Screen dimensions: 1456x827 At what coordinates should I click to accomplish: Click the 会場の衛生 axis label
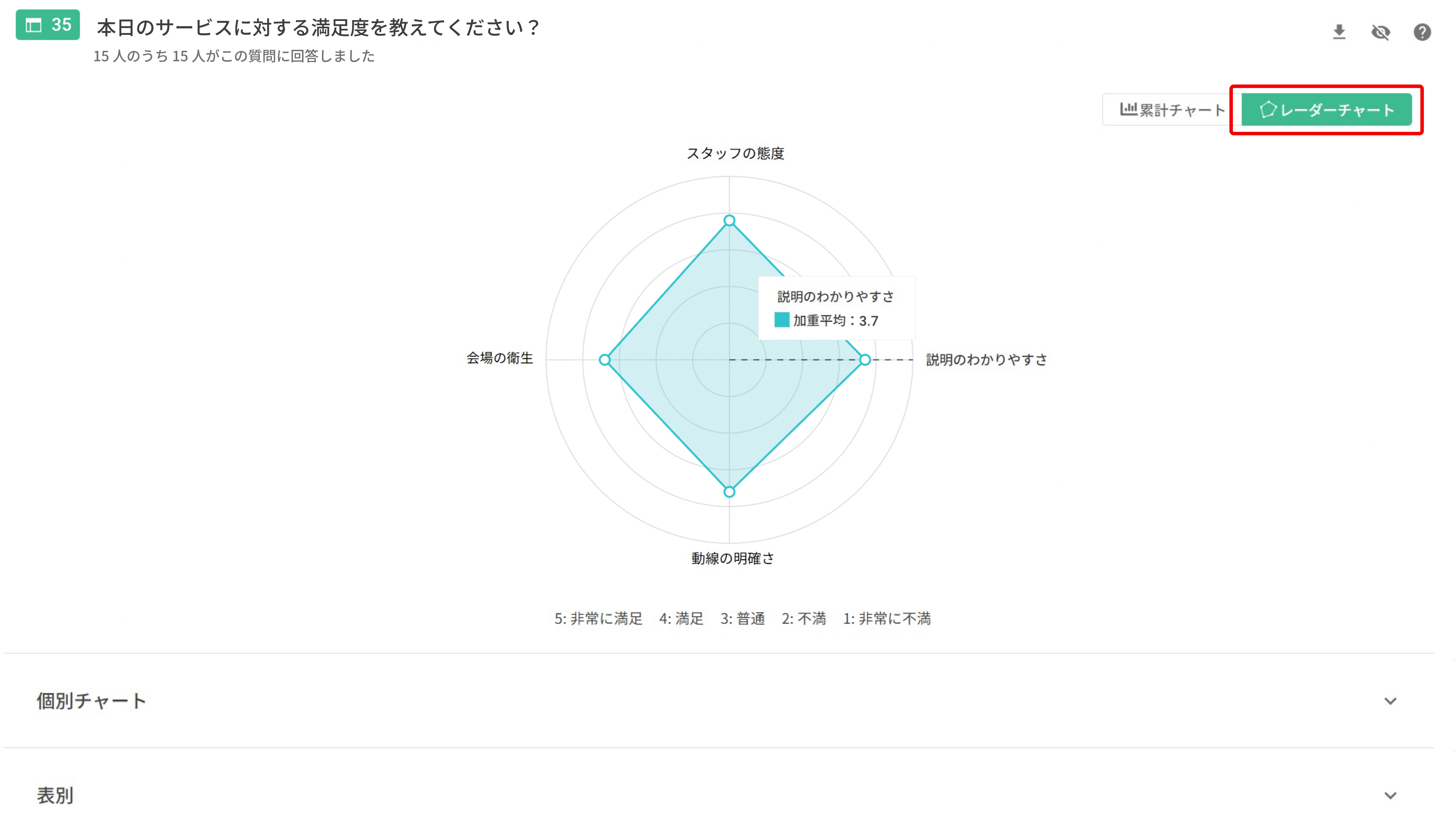(x=500, y=358)
